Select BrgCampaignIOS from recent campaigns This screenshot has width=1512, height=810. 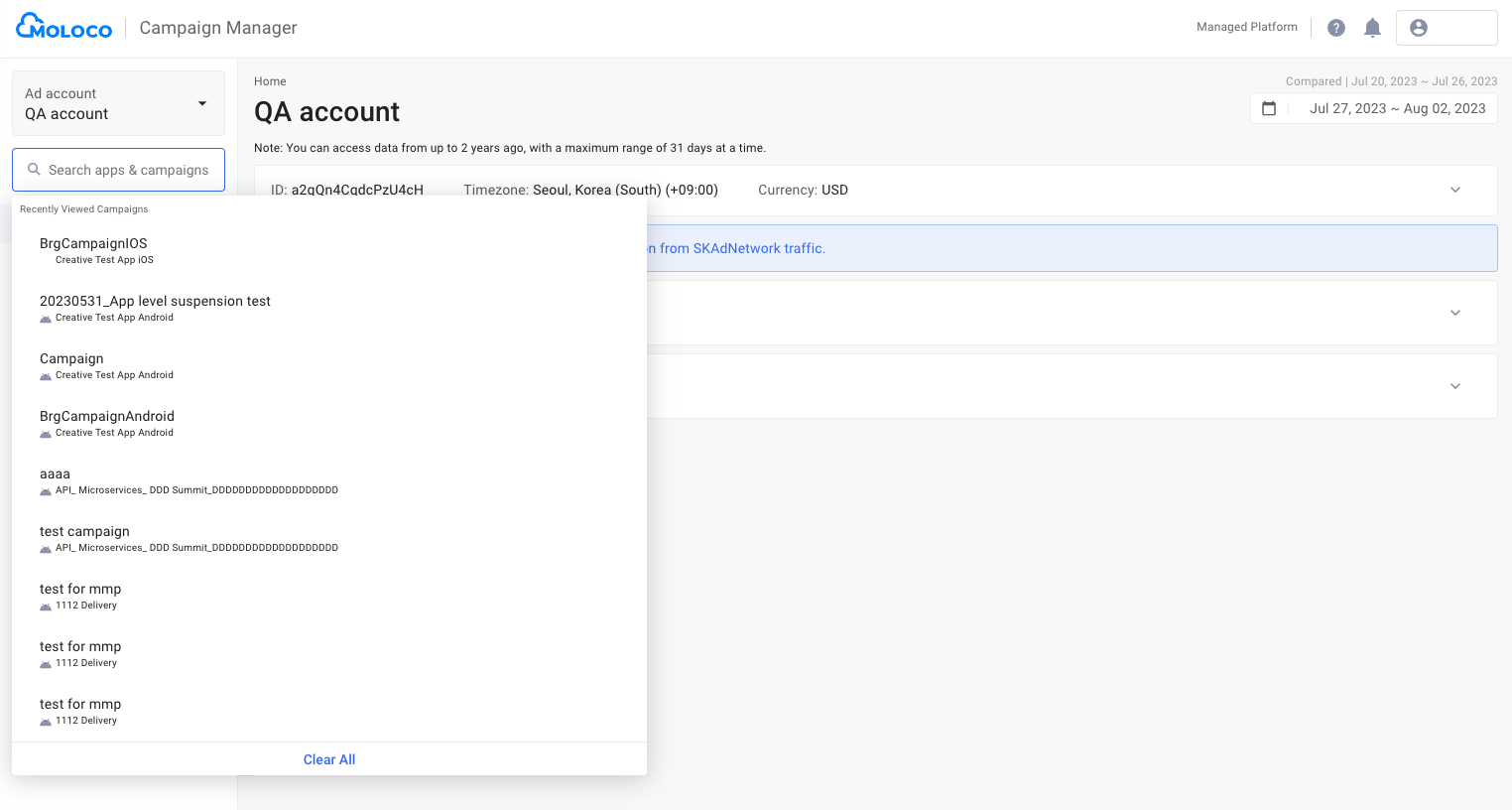(x=93, y=244)
